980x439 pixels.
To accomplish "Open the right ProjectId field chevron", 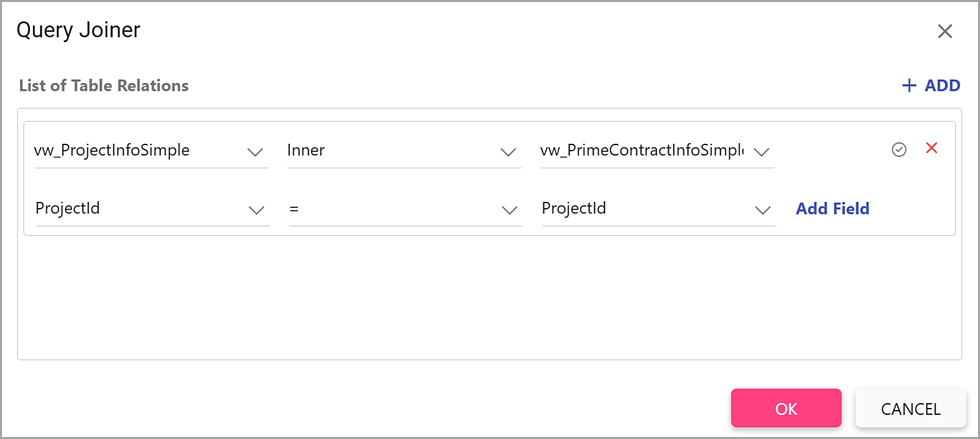I will pyautogui.click(x=762, y=210).
